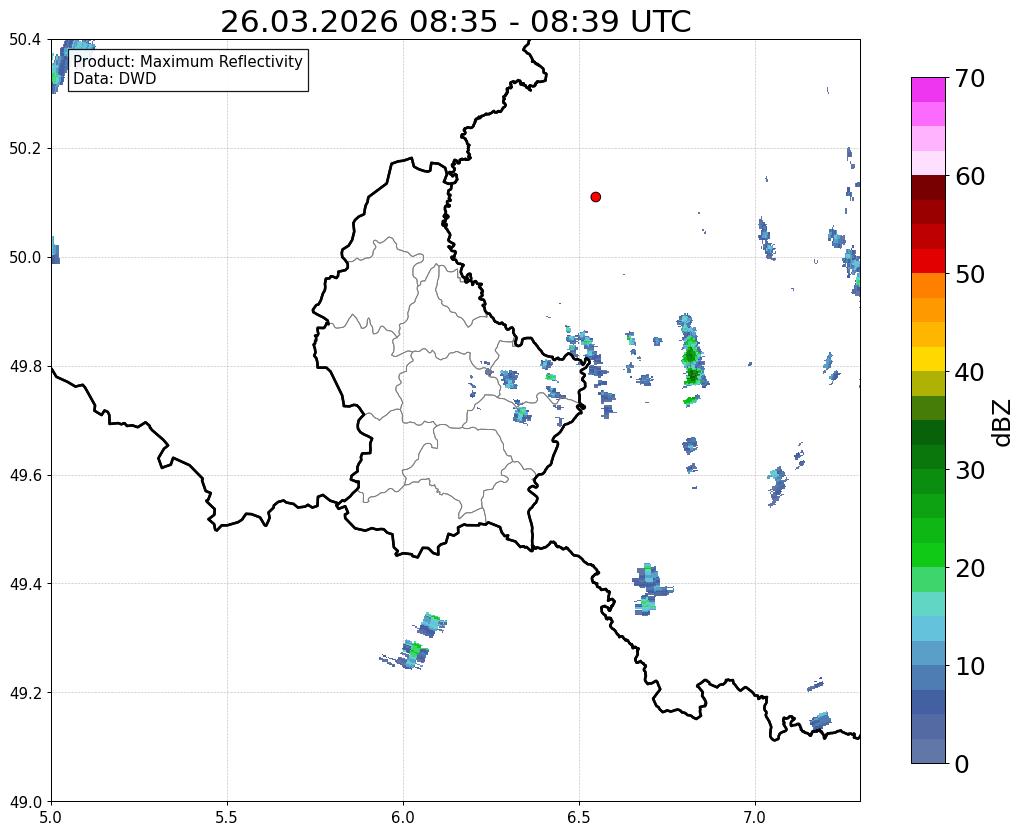Click the latitude tick label 50.0
Viewport: 1023px width, 834px height.
(x=25, y=258)
